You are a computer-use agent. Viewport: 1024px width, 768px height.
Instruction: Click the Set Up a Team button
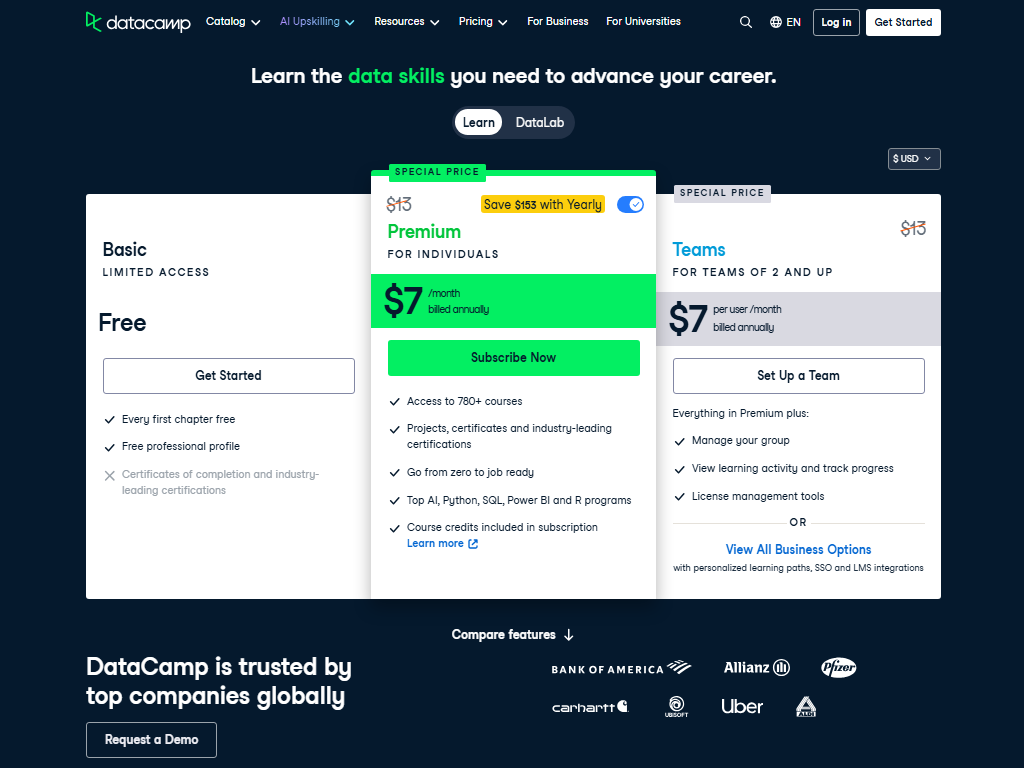(x=798, y=376)
